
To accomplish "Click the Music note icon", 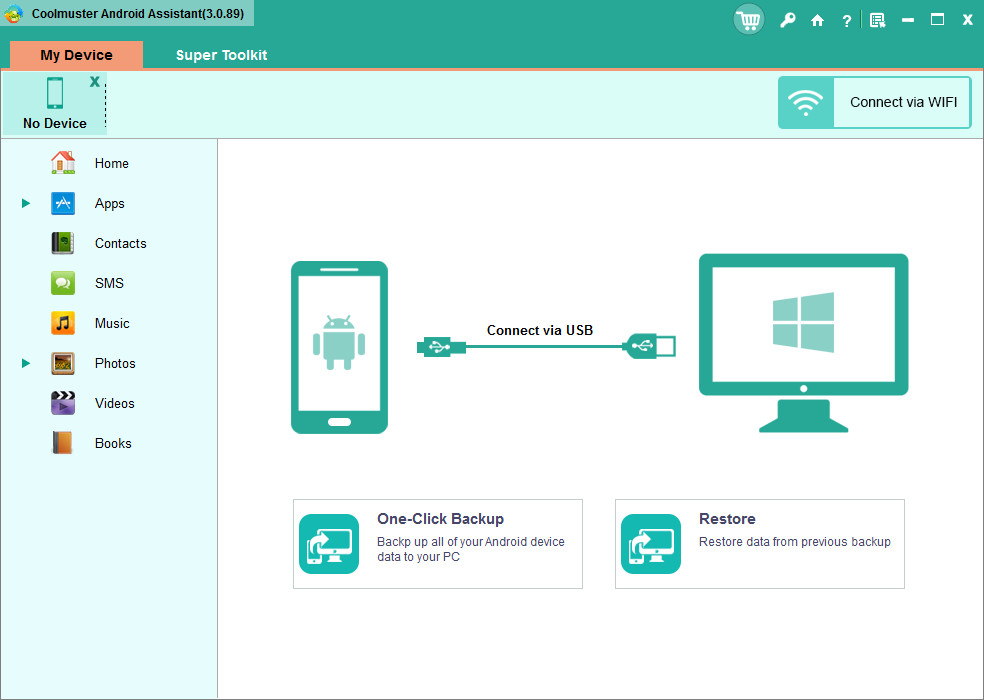I will (63, 323).
